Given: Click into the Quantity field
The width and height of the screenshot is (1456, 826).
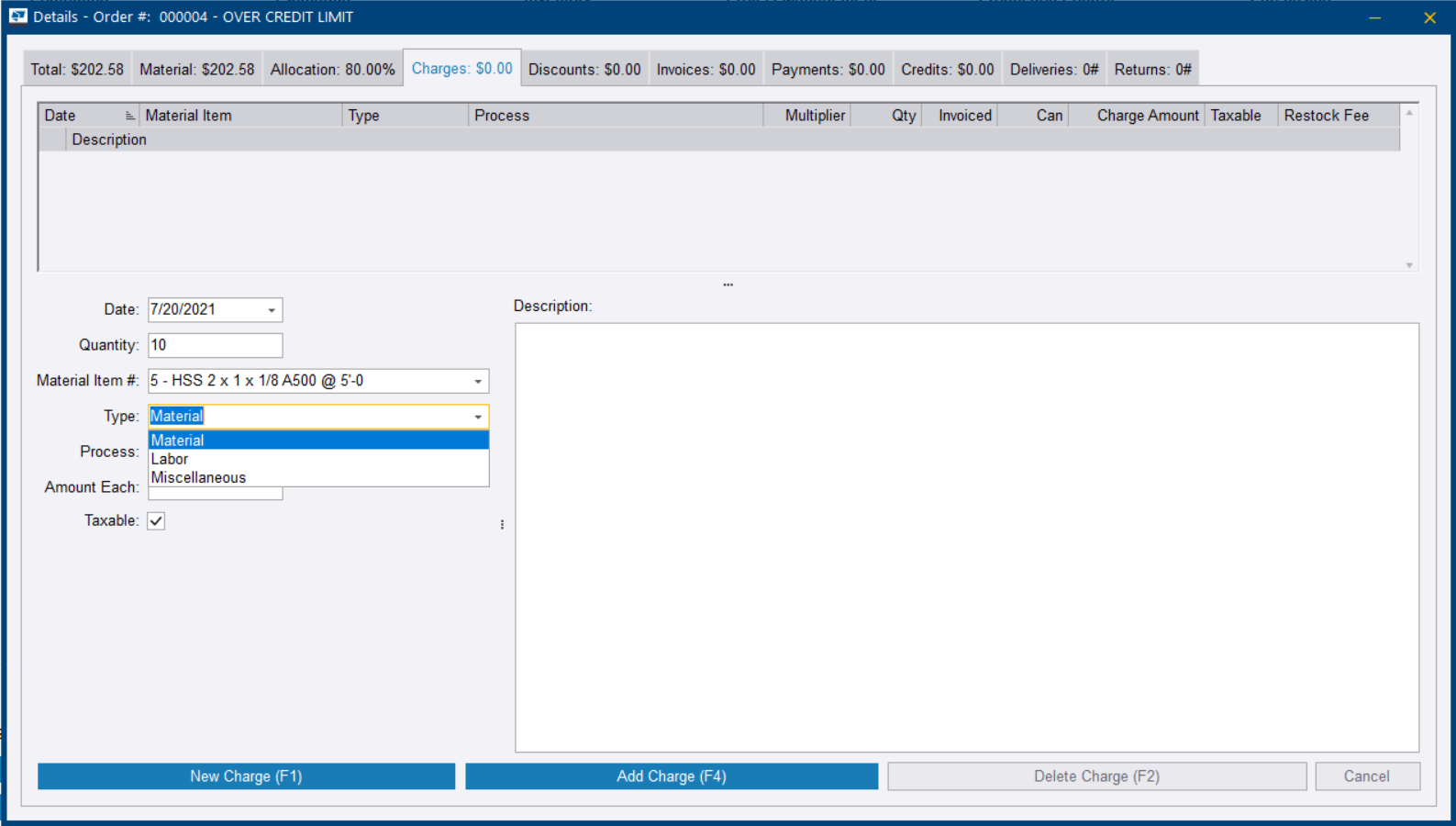Looking at the screenshot, I should [x=215, y=345].
